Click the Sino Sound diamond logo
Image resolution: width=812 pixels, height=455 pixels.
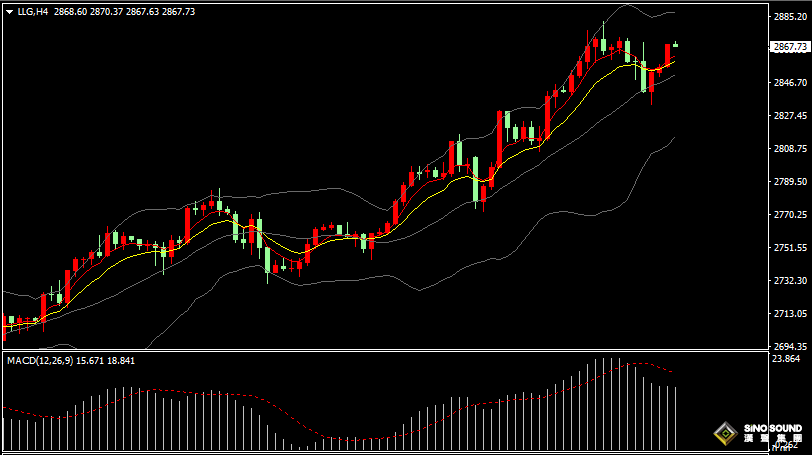tap(724, 434)
